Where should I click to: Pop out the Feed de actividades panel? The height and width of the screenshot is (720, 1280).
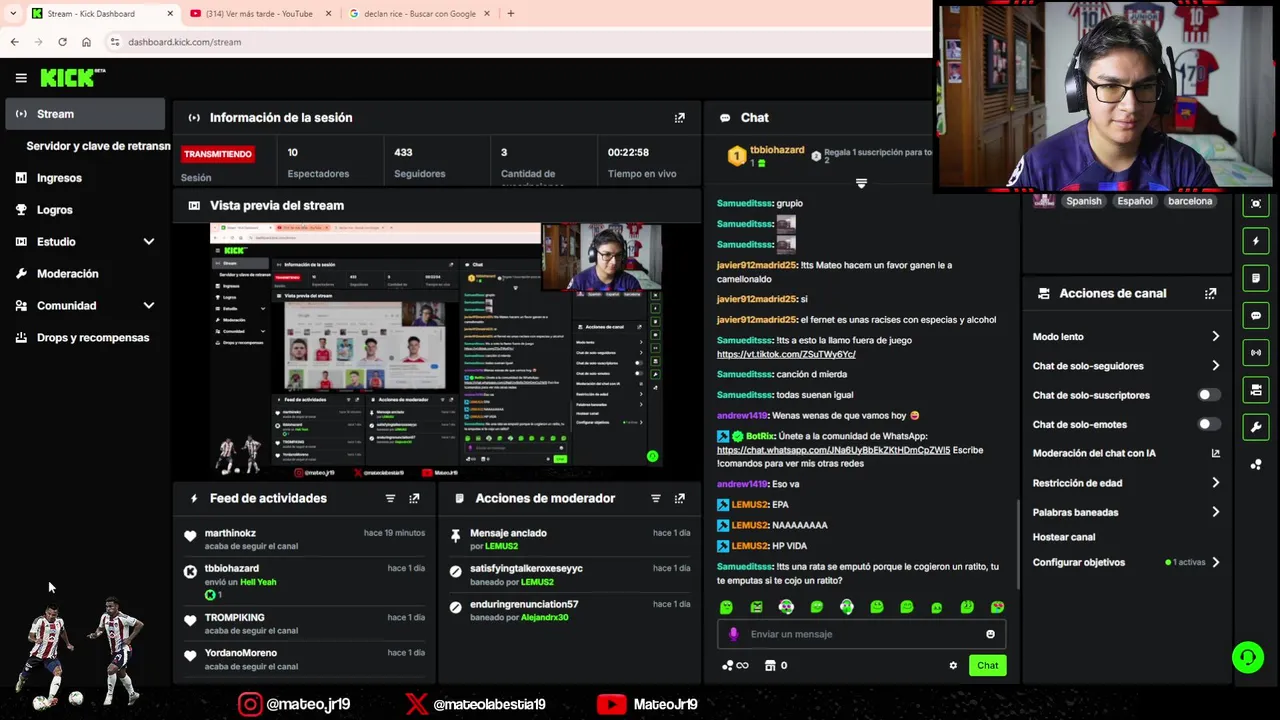click(414, 498)
